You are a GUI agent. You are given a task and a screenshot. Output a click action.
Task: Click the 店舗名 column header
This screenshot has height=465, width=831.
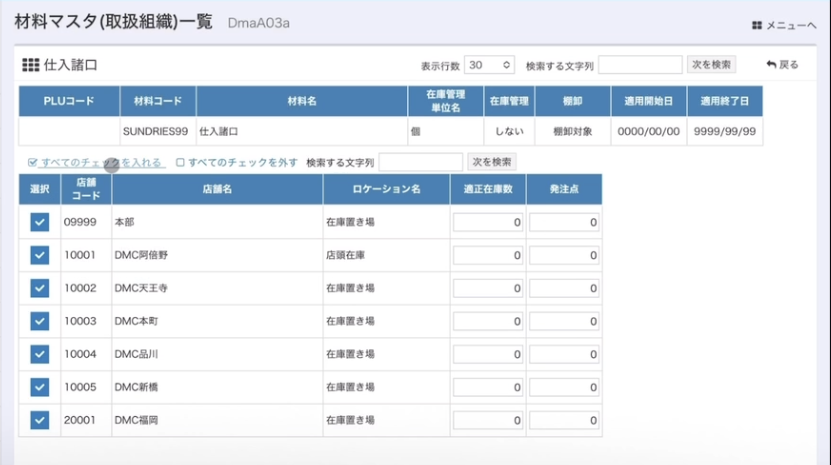pos(217,189)
